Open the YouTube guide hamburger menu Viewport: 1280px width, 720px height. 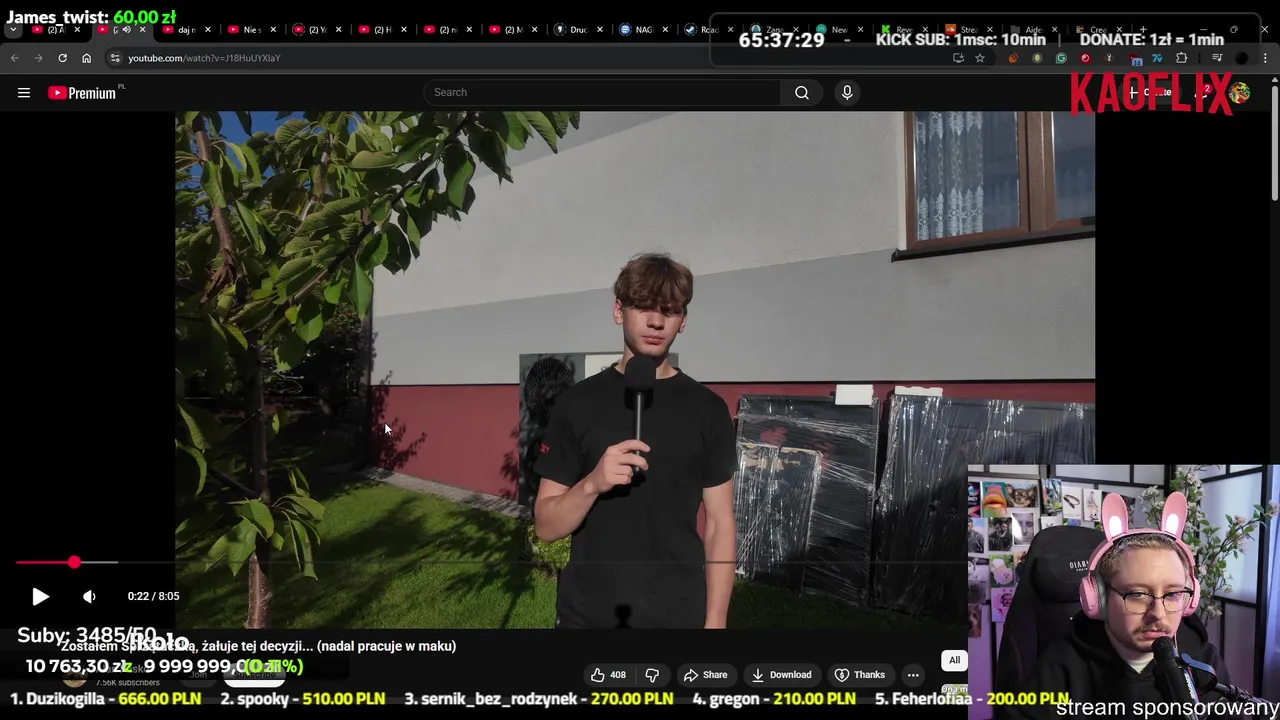(x=24, y=92)
